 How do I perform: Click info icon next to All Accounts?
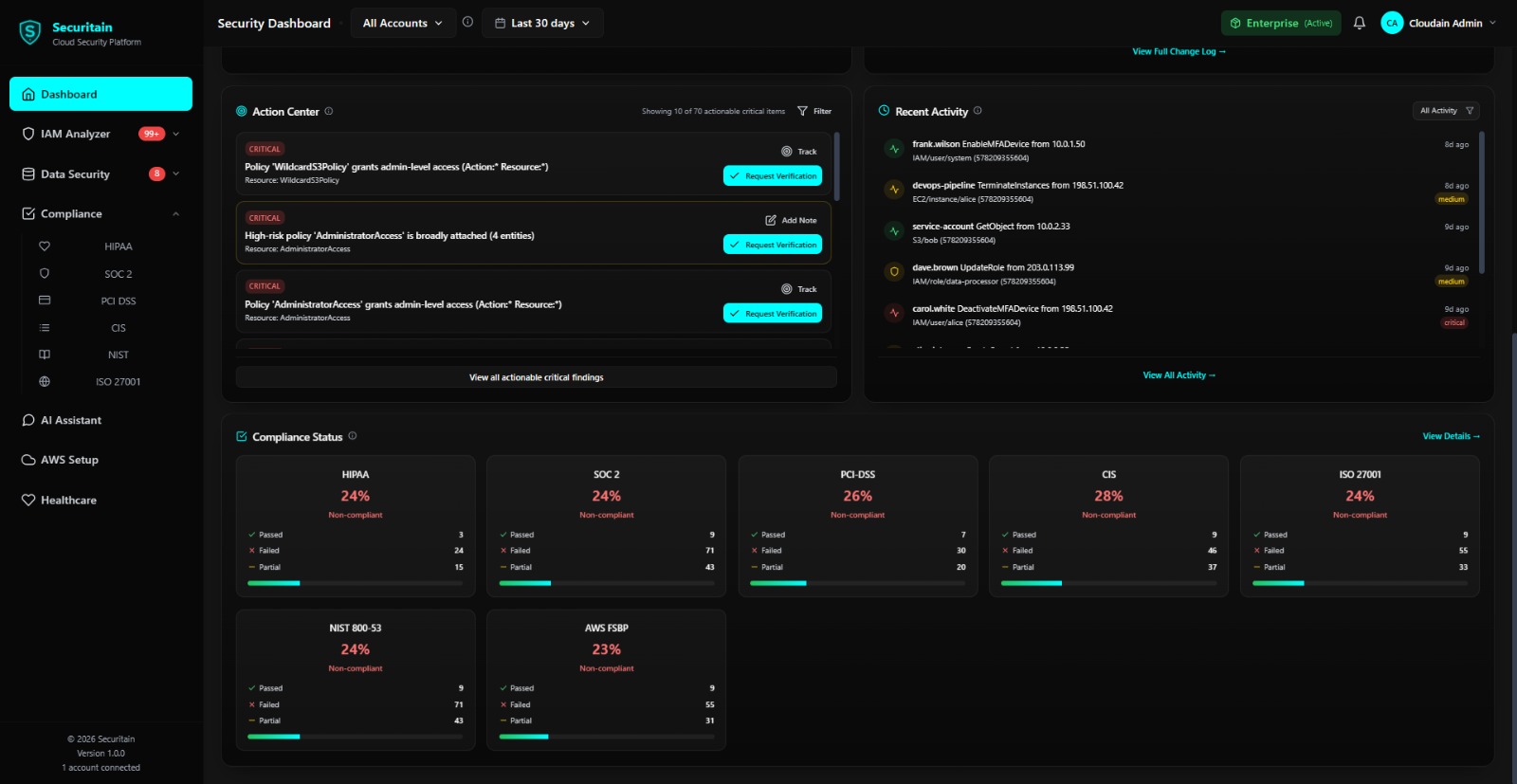(x=467, y=22)
